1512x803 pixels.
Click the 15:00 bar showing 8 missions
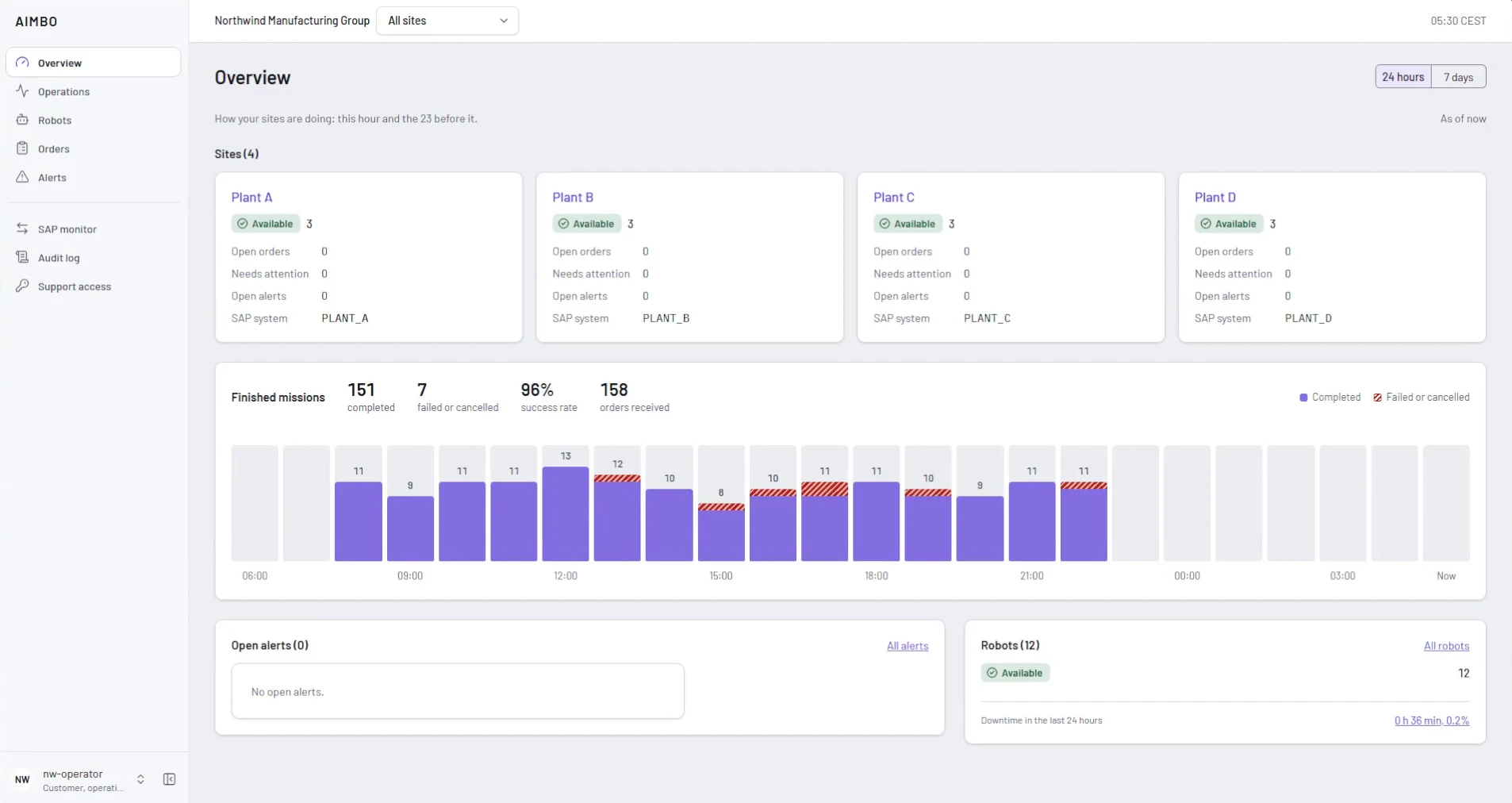(721, 532)
